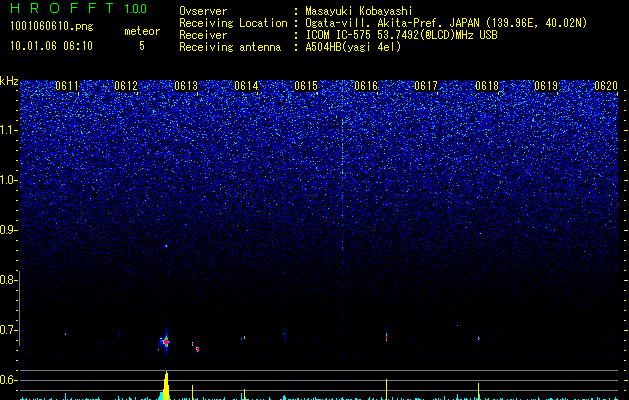Image resolution: width=629 pixels, height=400 pixels.
Task: Select the filename 1001060610.png
Action: [x=52, y=26]
